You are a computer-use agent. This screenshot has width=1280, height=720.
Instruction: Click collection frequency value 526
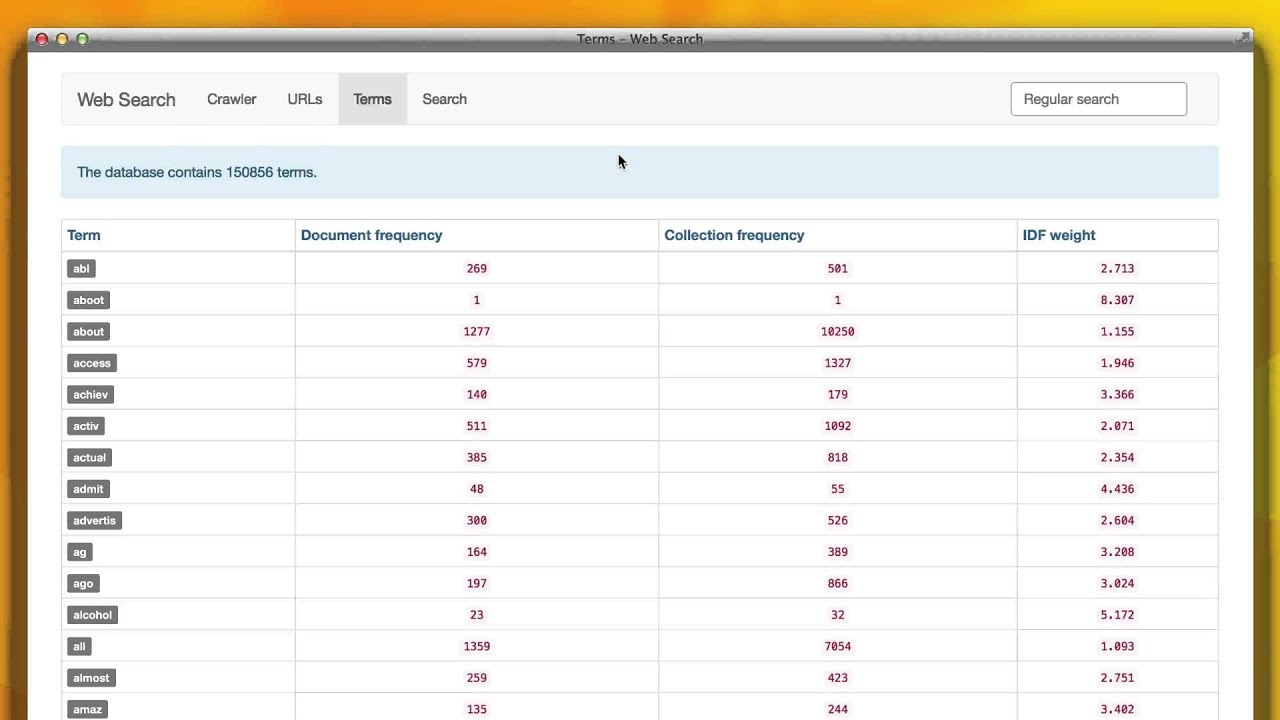(837, 520)
